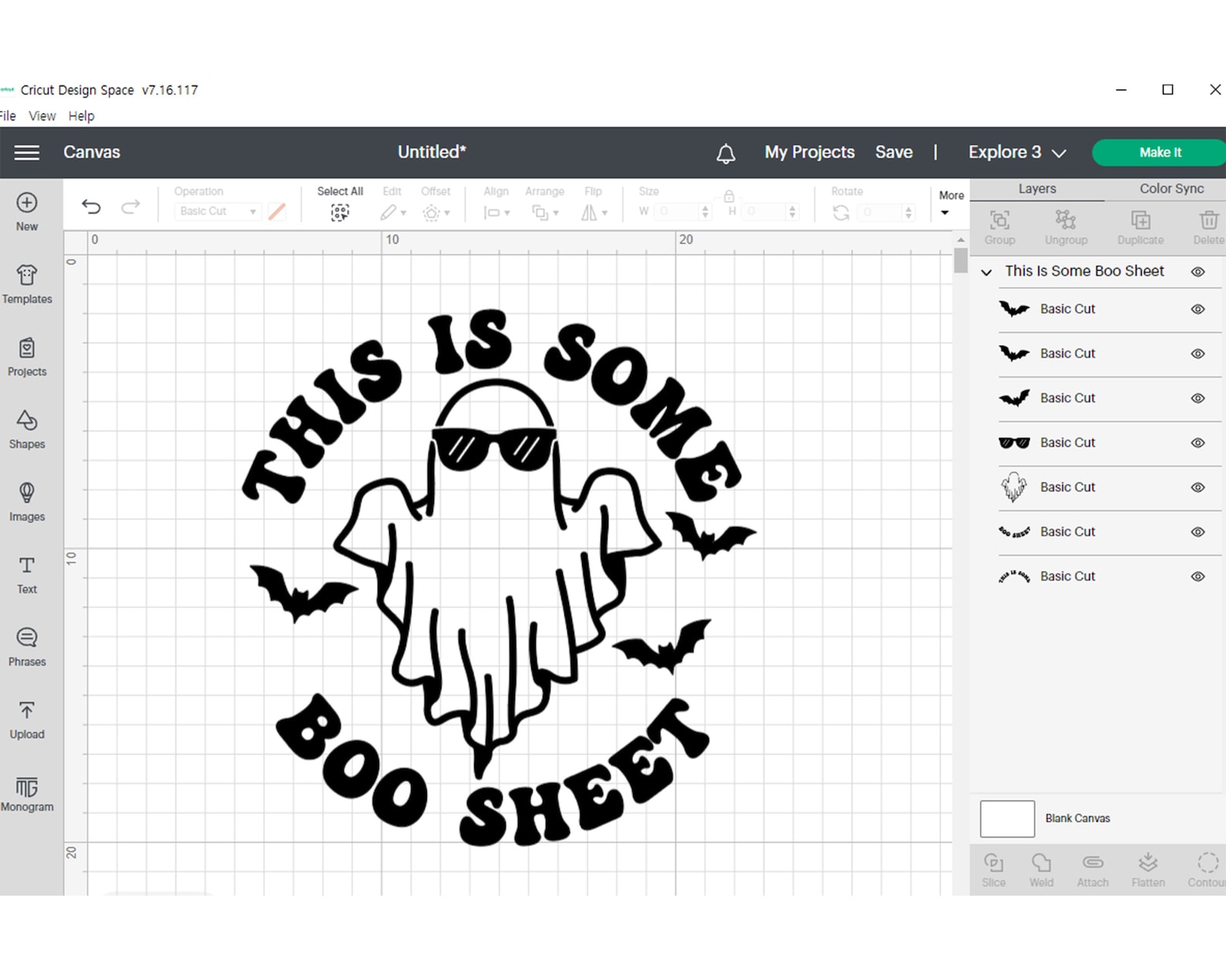Toggle visibility of third bat layer

click(1197, 399)
